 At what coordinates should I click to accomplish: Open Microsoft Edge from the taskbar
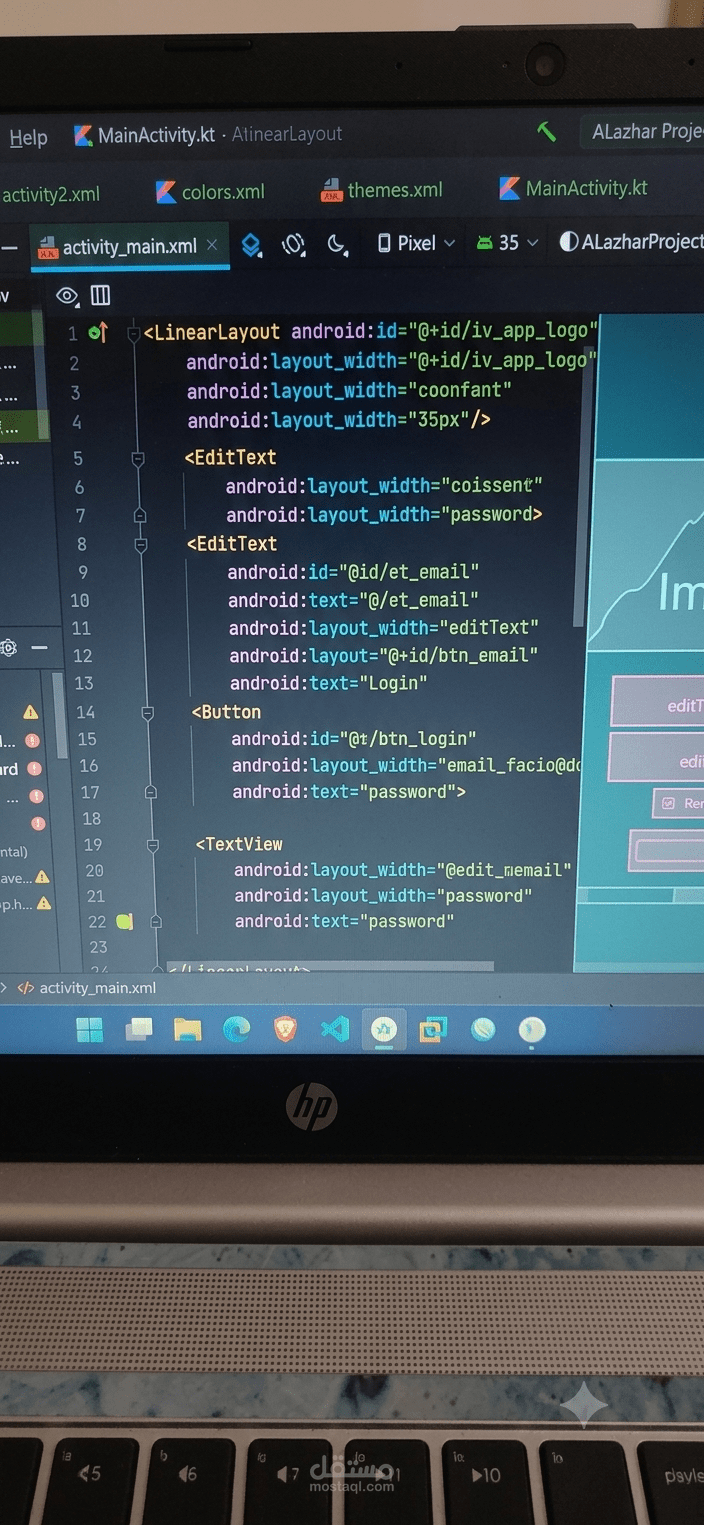[237, 1029]
